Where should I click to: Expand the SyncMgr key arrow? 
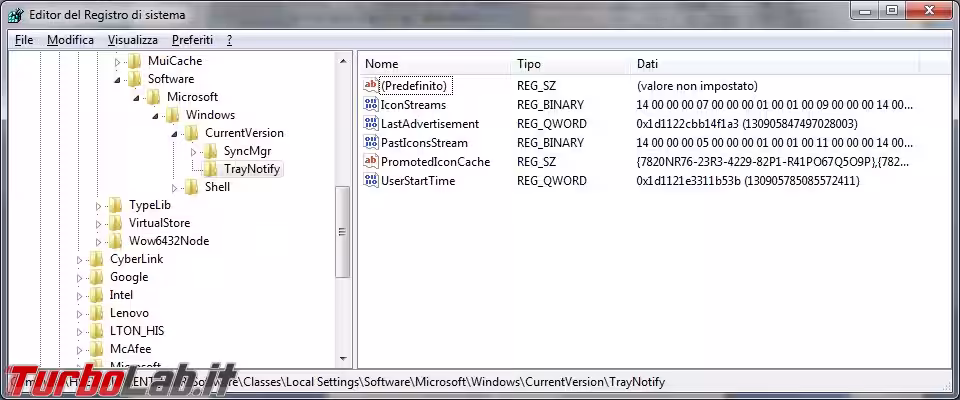pos(194,151)
